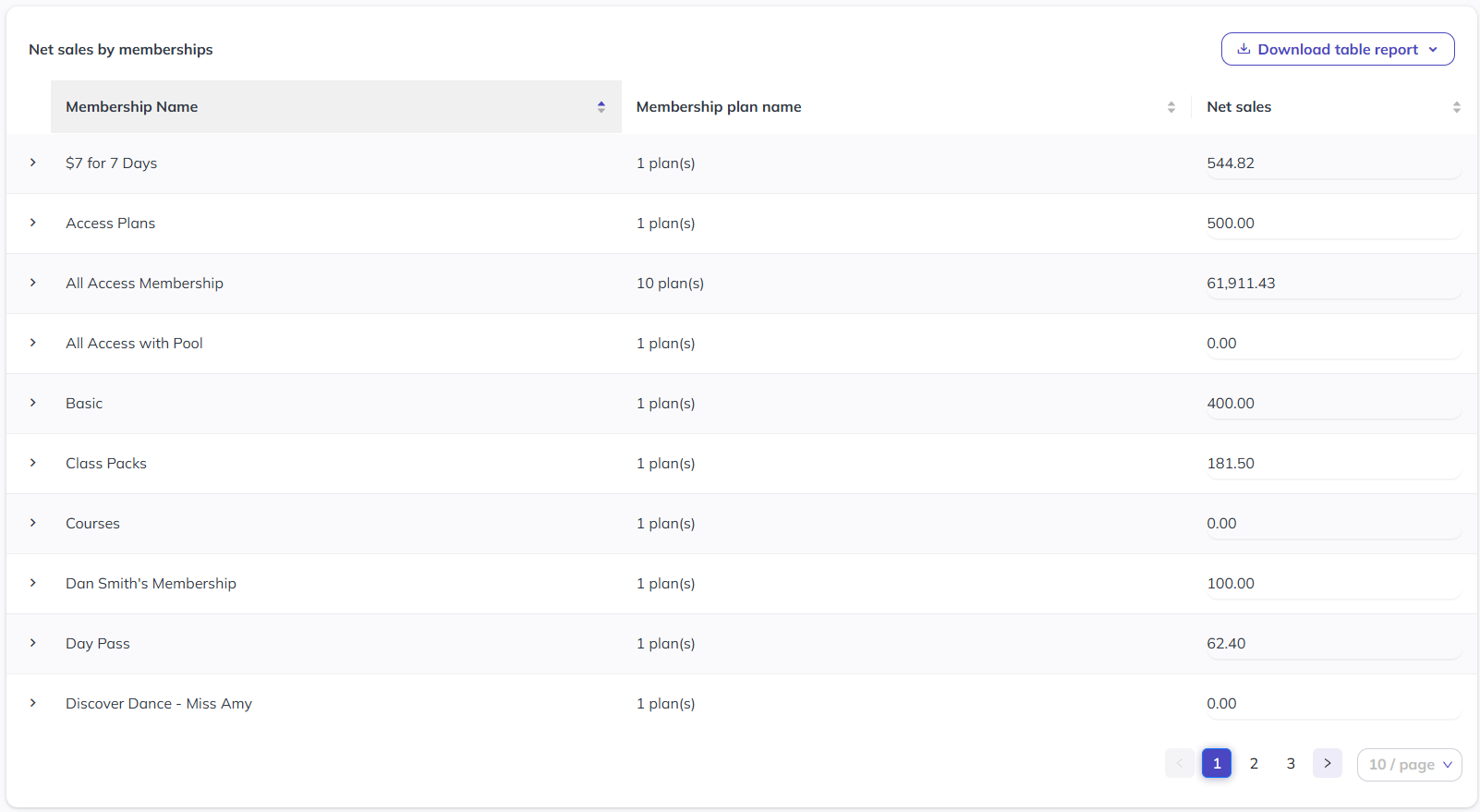This screenshot has height=812, width=1480.
Task: Open the Download table report dropdown
Action: [x=1338, y=49]
